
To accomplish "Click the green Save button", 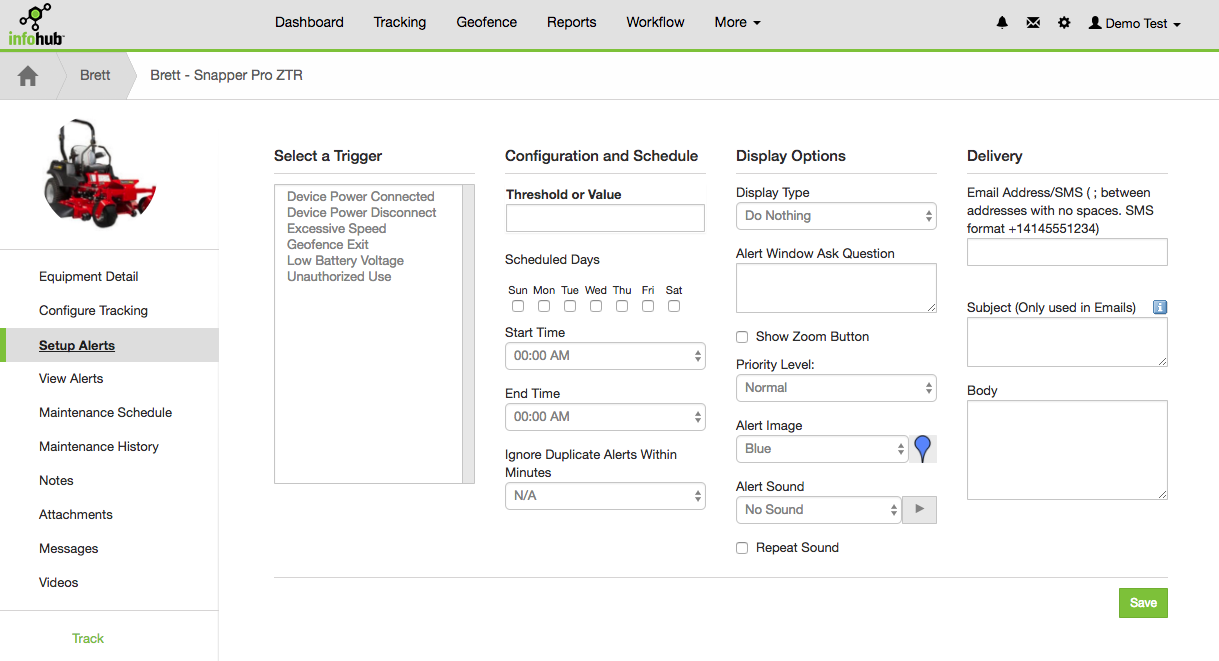I will tap(1143, 603).
